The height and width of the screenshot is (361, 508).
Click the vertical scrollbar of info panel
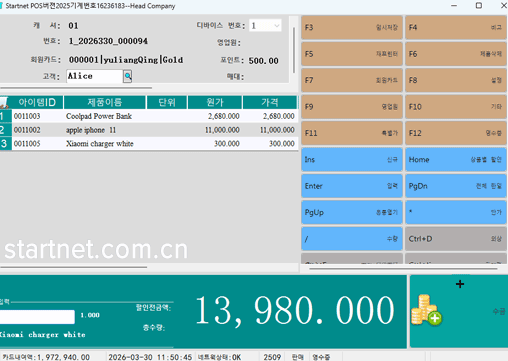coord(294,50)
